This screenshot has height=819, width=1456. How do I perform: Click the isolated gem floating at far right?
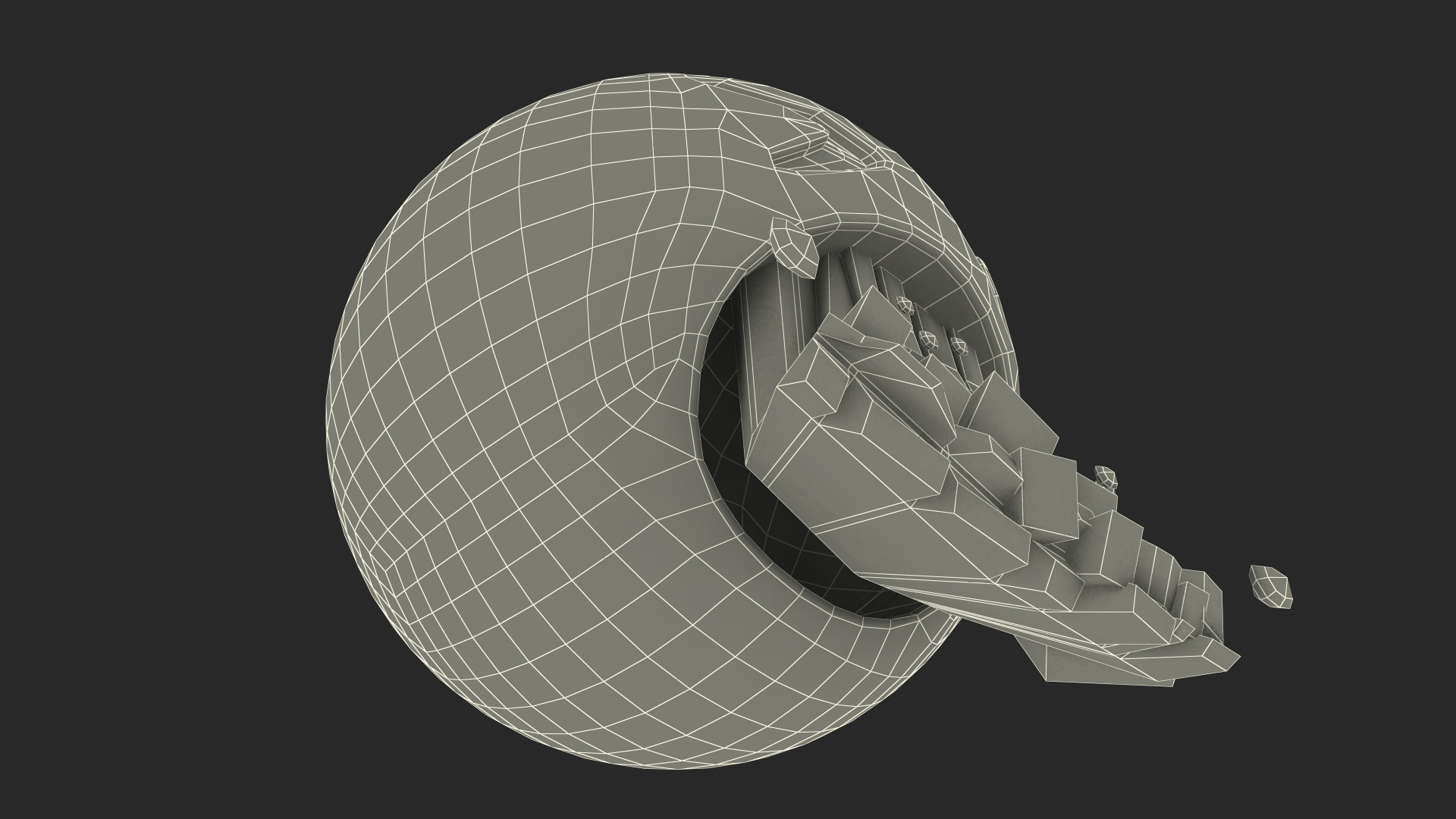click(1270, 586)
